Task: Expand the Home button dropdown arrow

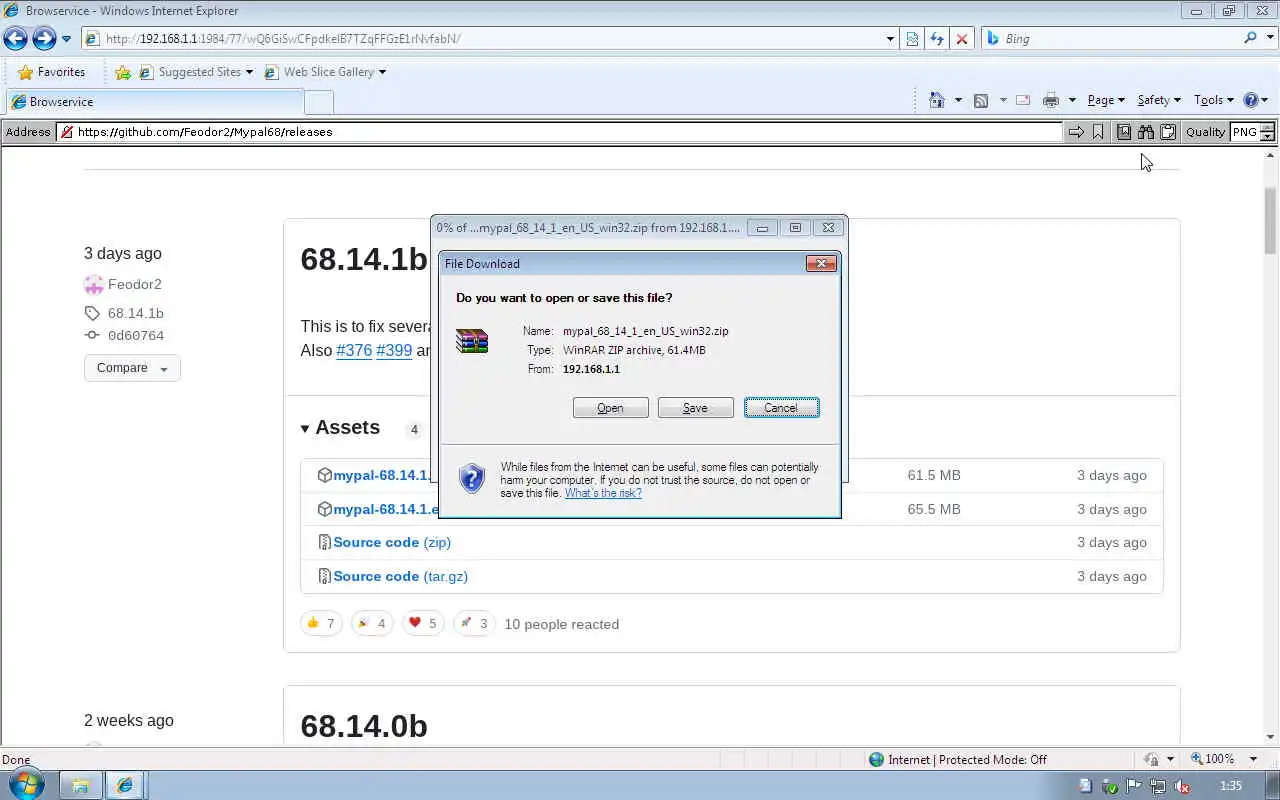Action: pyautogui.click(x=958, y=100)
